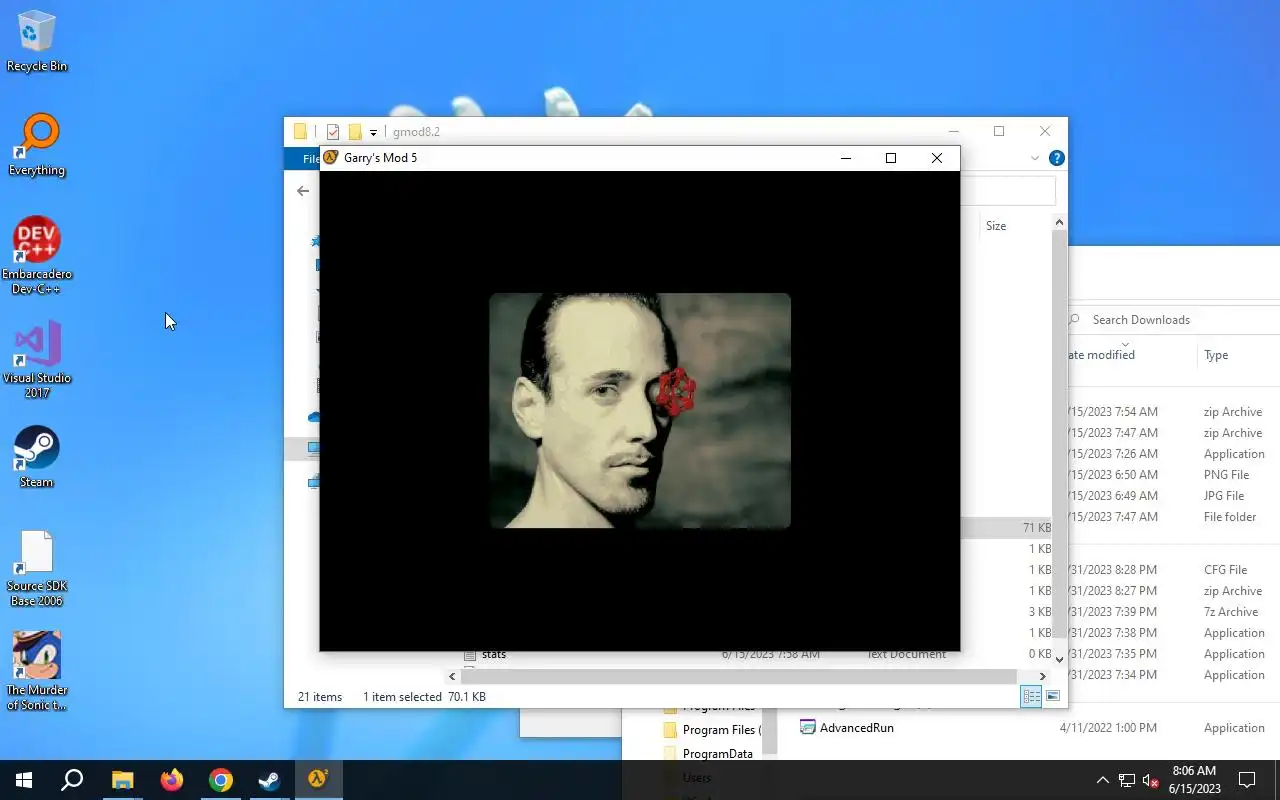
Task: Select Downloads row dated 6/15/2023 7:54 AM
Action: (x=1173, y=412)
